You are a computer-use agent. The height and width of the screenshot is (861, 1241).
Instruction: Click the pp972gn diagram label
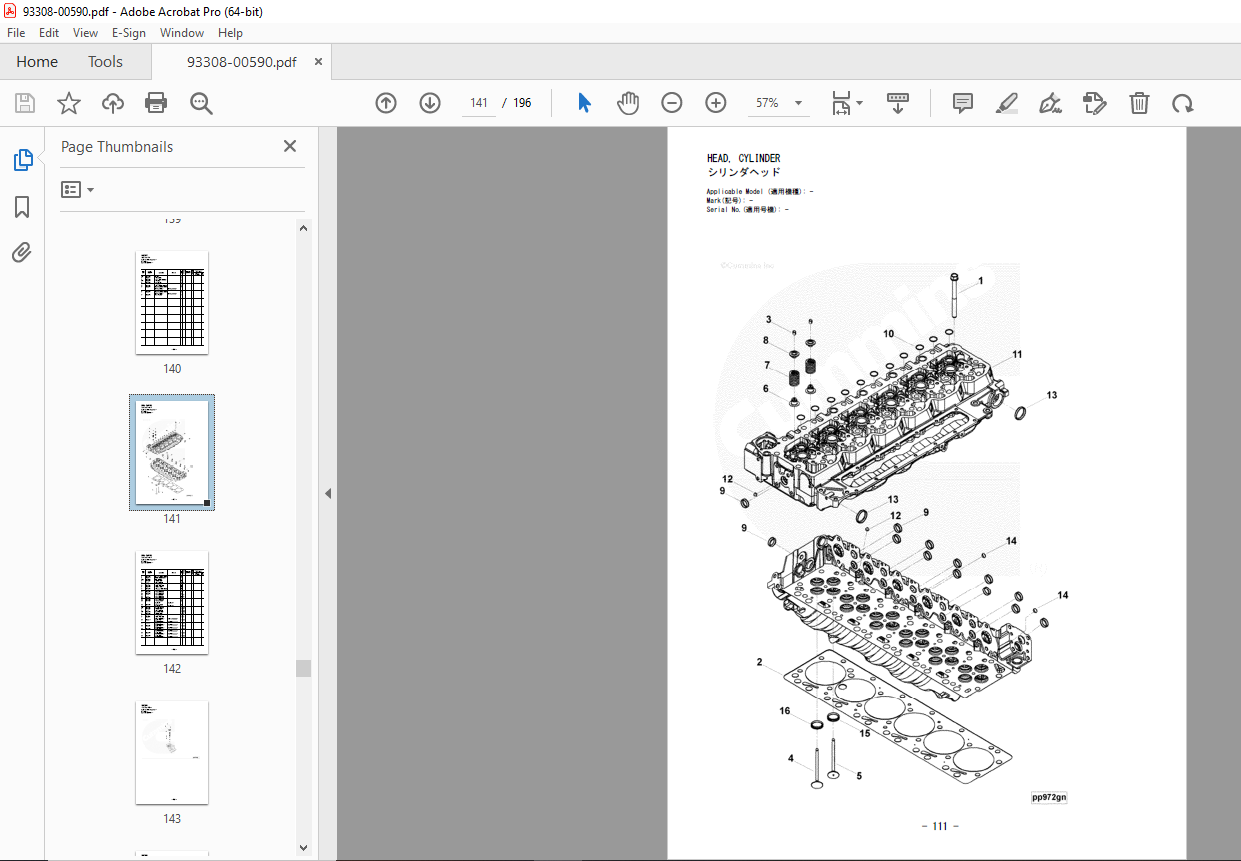[1049, 797]
